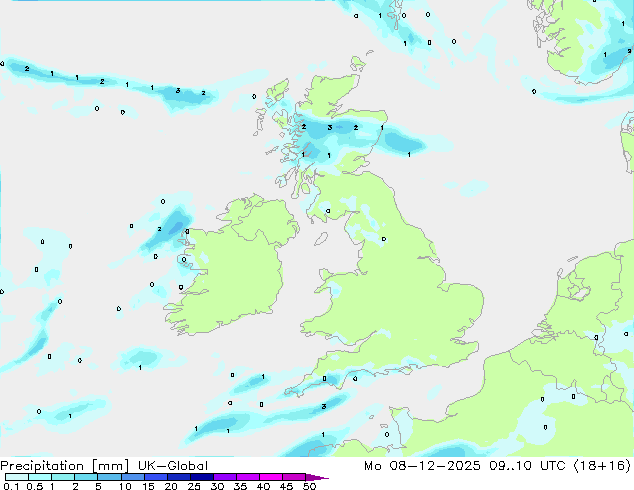The height and width of the screenshot is (490, 634).
Task: Click the "Precipitation [mm]" title text
Action: (65, 466)
